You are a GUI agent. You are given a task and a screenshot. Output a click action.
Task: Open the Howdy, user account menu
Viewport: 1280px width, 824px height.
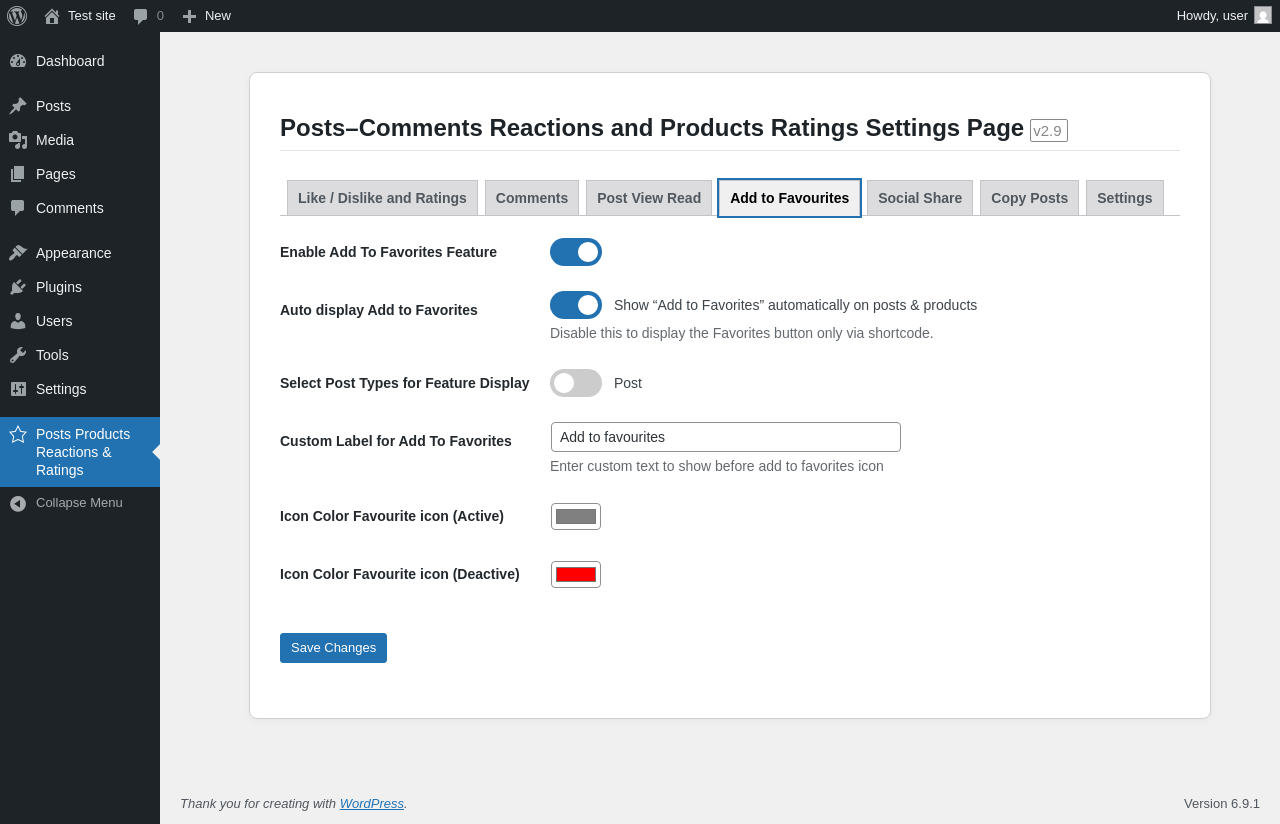[1224, 16]
